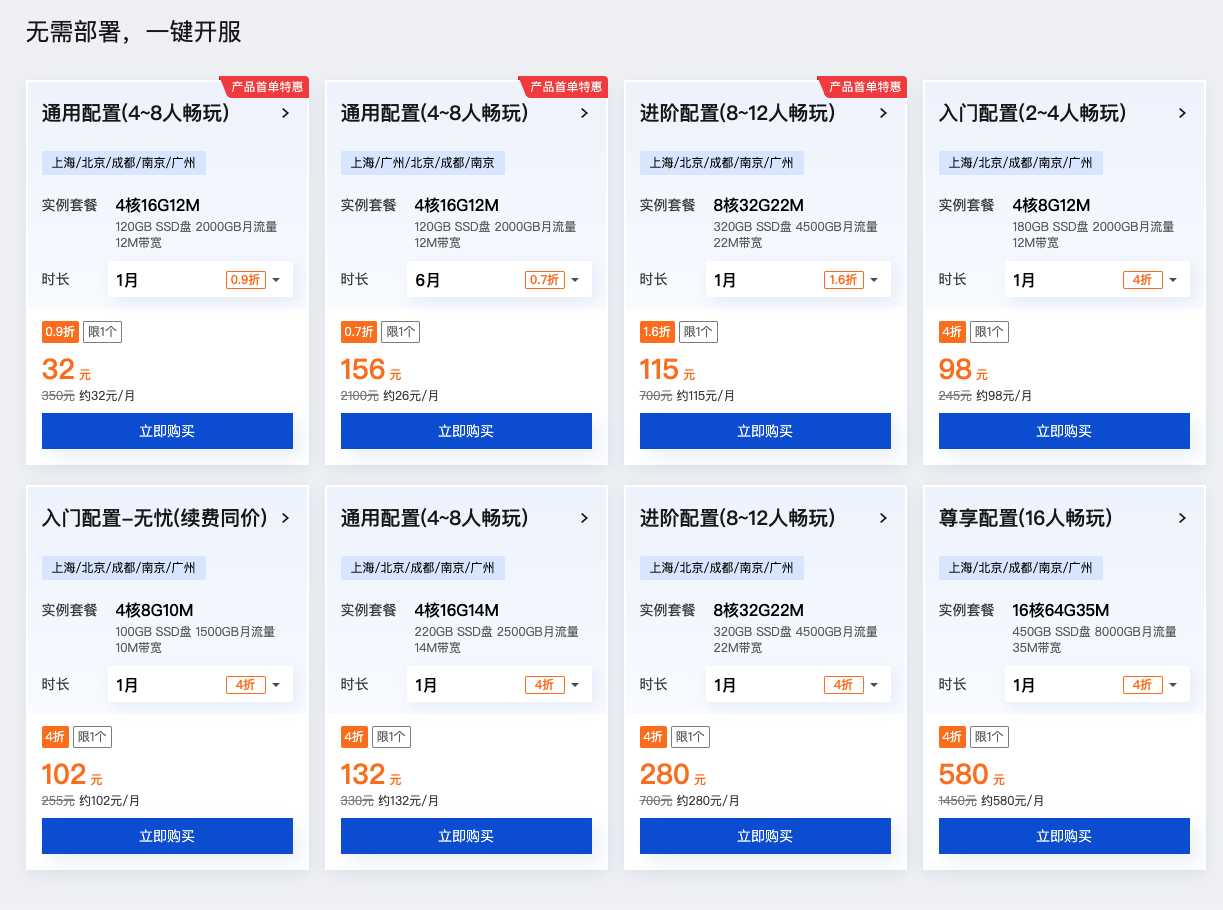Open arrow beside 入门配置-无忧(续费同价)

coord(285,518)
